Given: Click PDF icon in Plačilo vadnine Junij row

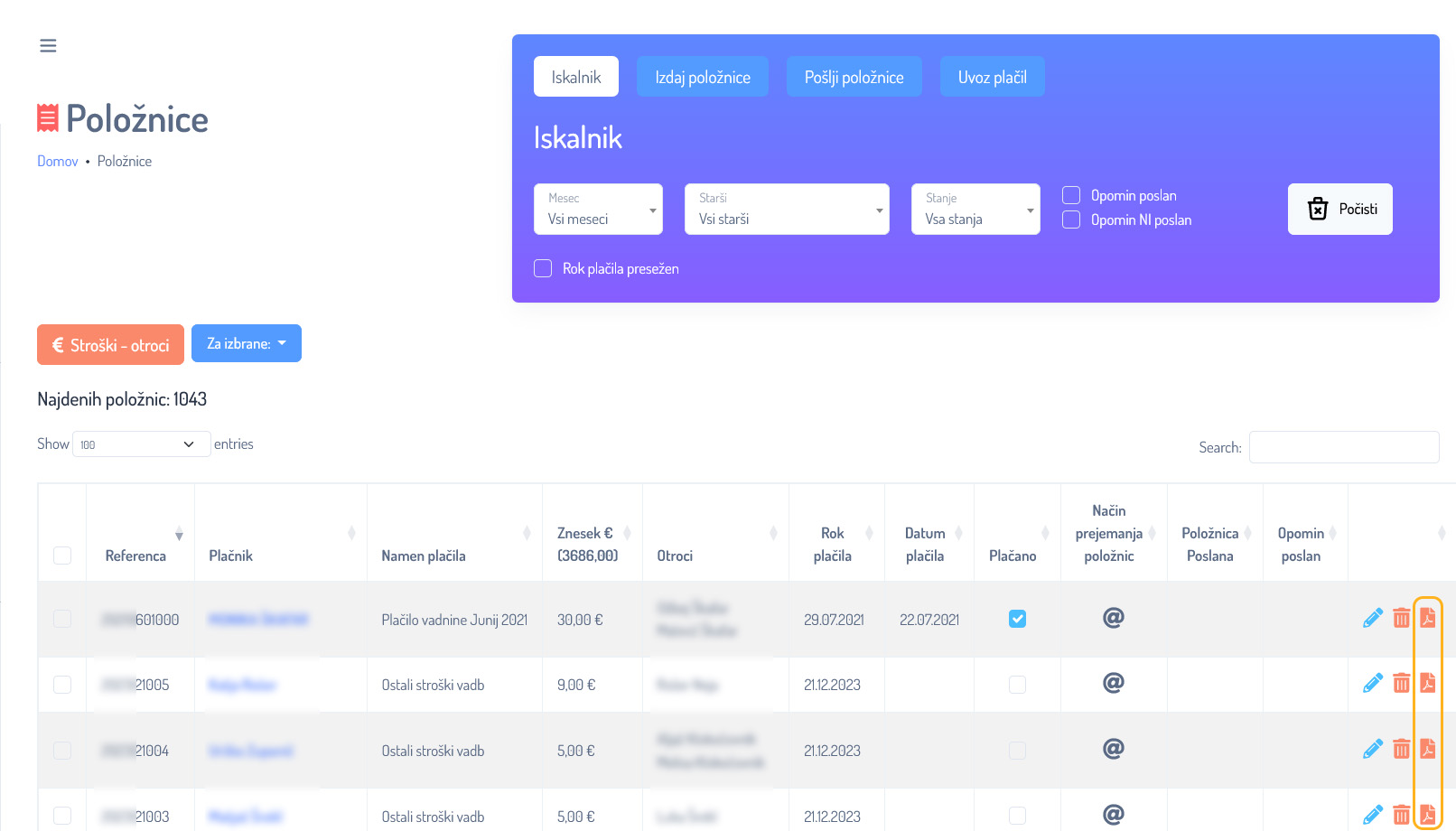Looking at the screenshot, I should click(1427, 618).
